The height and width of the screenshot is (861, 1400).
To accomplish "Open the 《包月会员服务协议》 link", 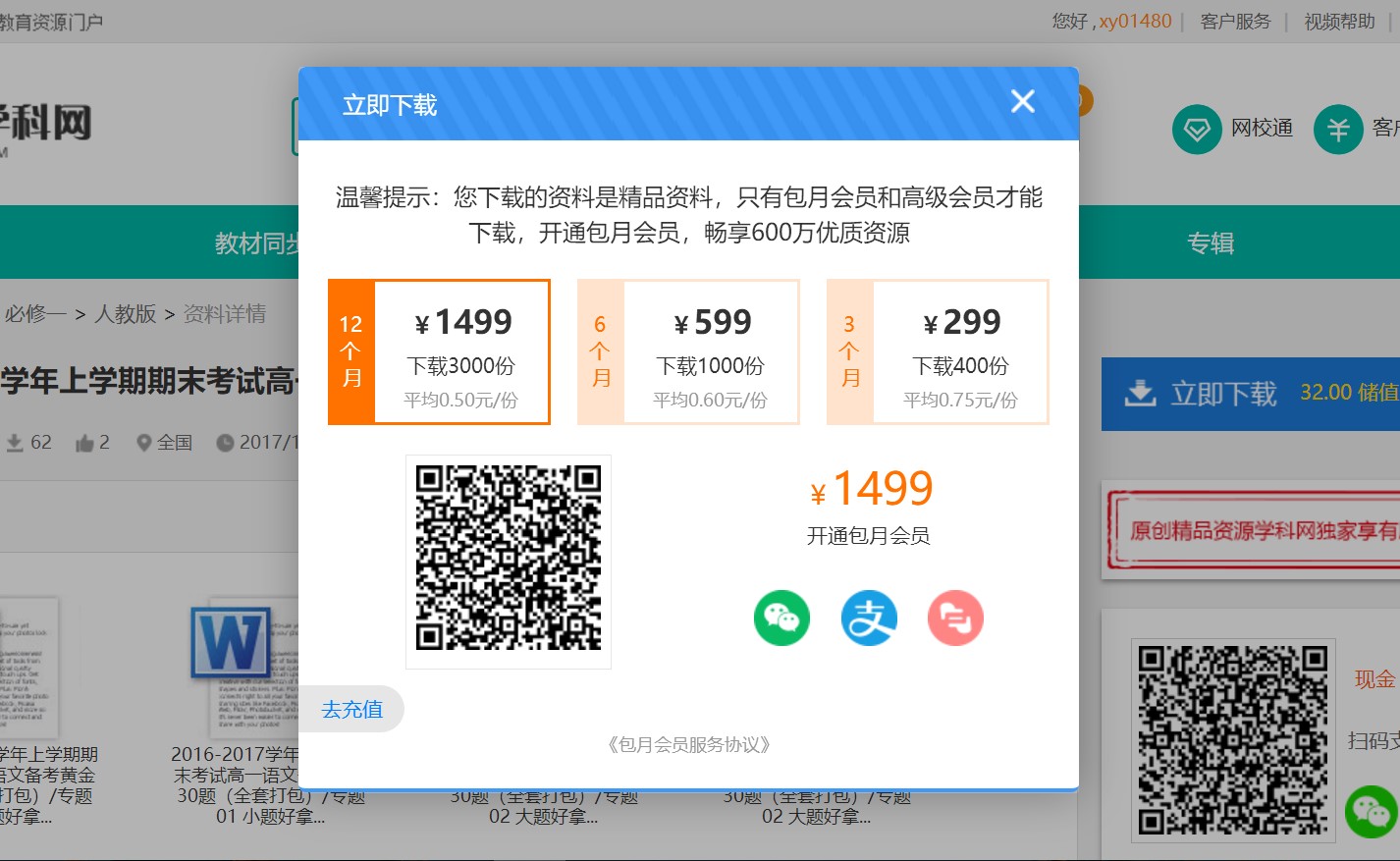I will tap(688, 745).
